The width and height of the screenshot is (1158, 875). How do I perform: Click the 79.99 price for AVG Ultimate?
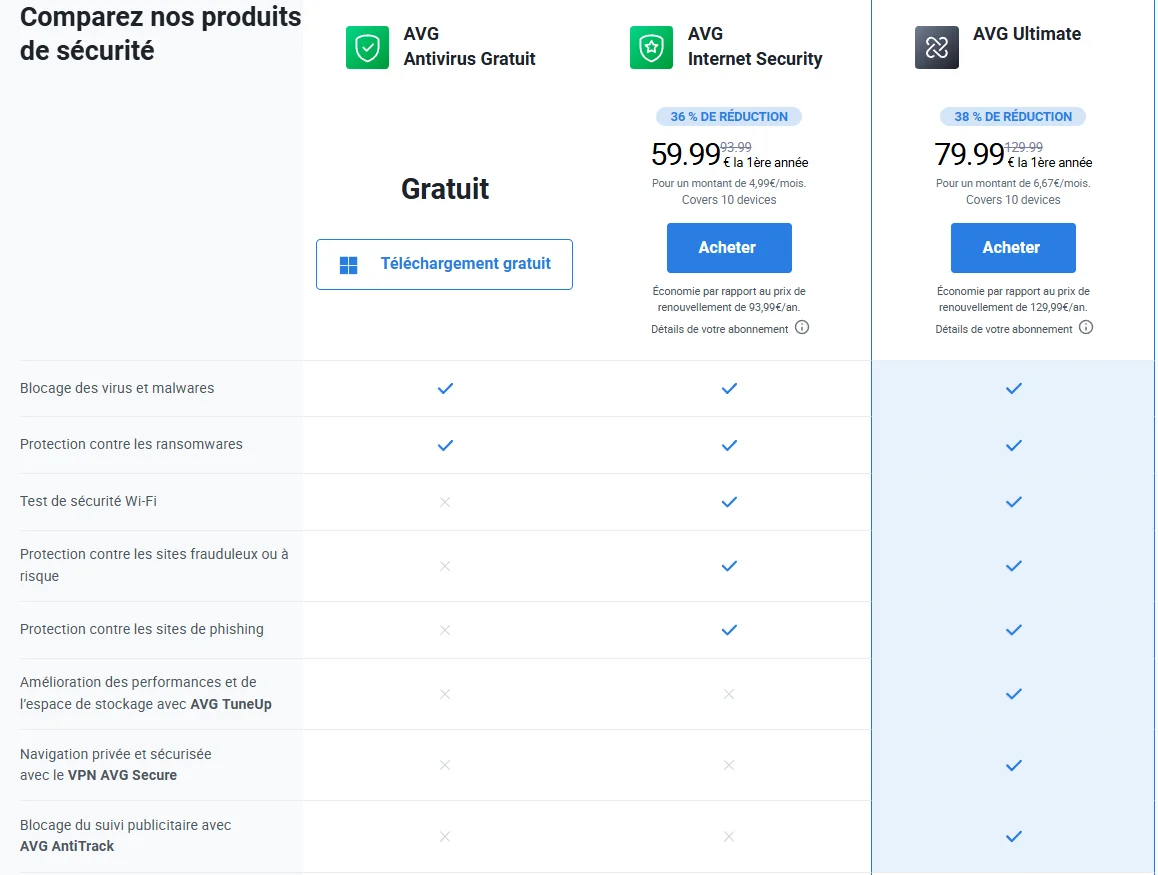pyautogui.click(x=969, y=154)
